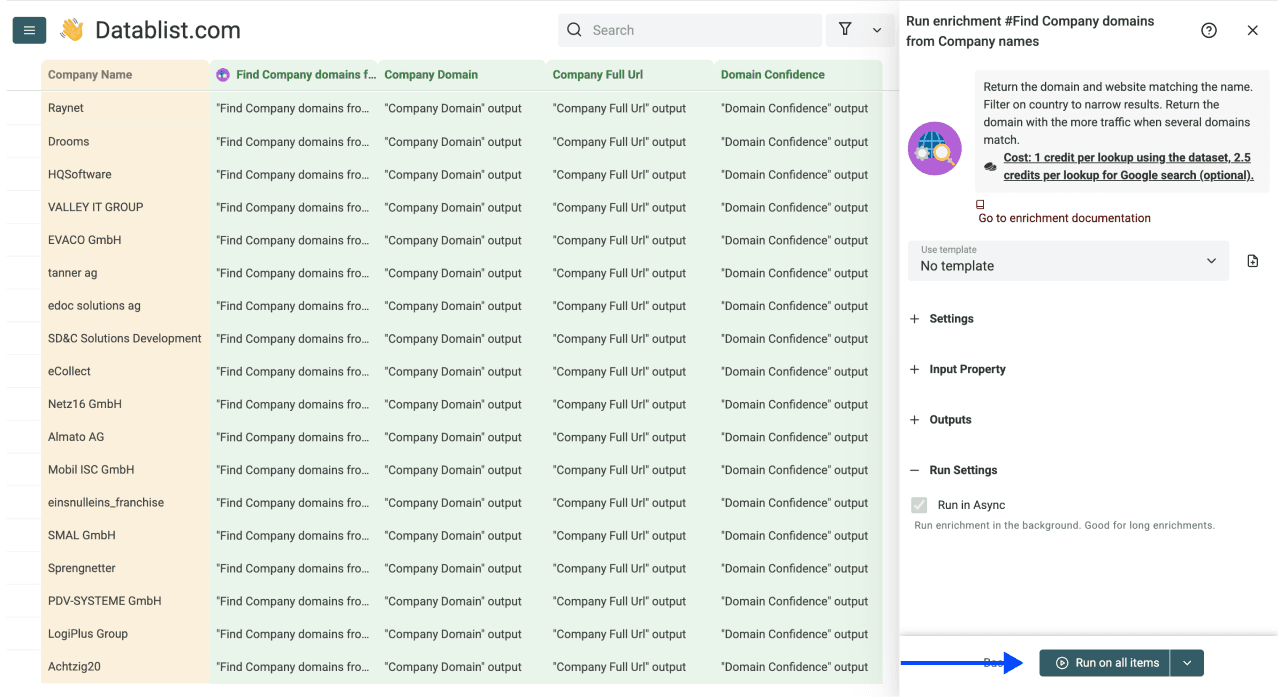Click Domain Confidence output in HQSoftware row
This screenshot has width=1287, height=700.
[x=798, y=174]
